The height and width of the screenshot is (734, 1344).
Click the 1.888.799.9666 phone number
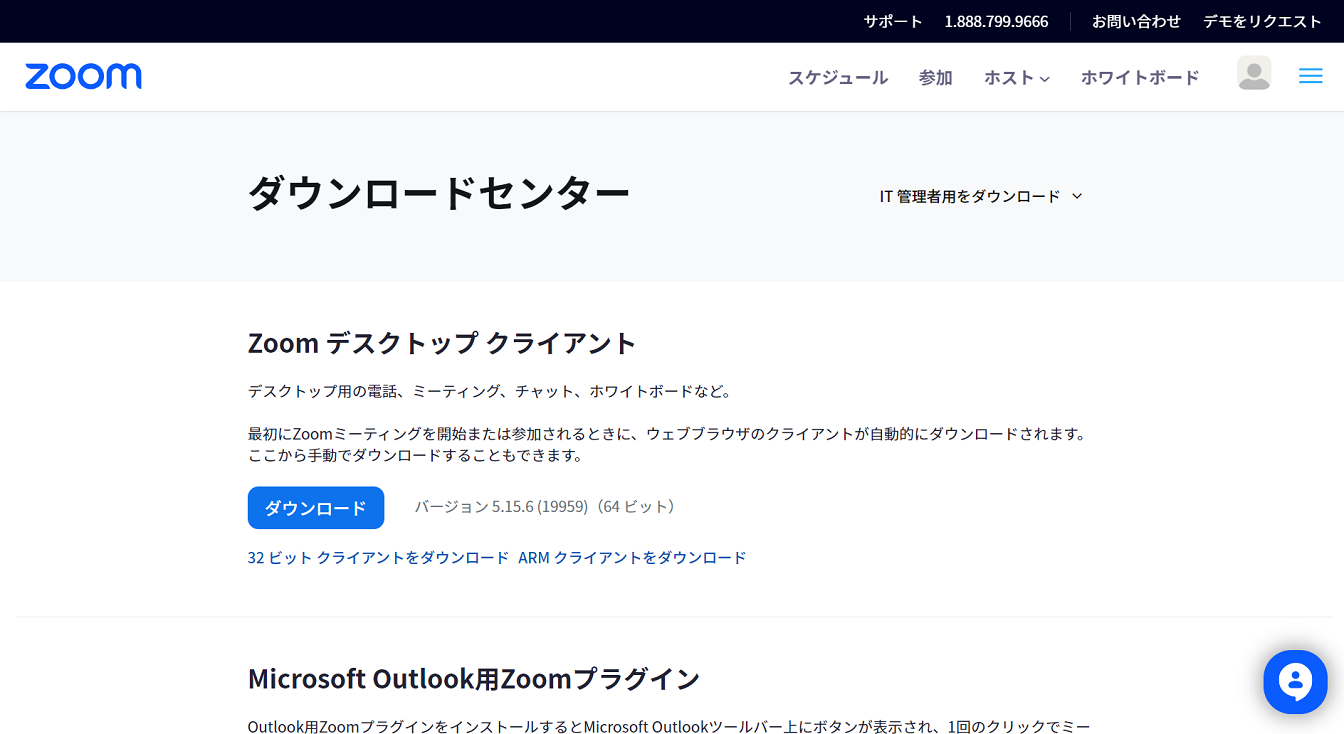tap(996, 21)
